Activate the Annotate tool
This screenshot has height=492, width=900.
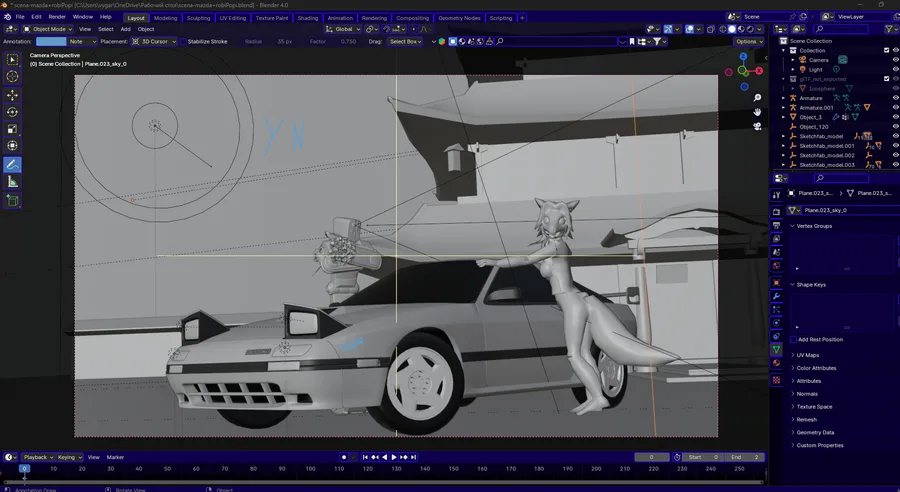coord(12,165)
